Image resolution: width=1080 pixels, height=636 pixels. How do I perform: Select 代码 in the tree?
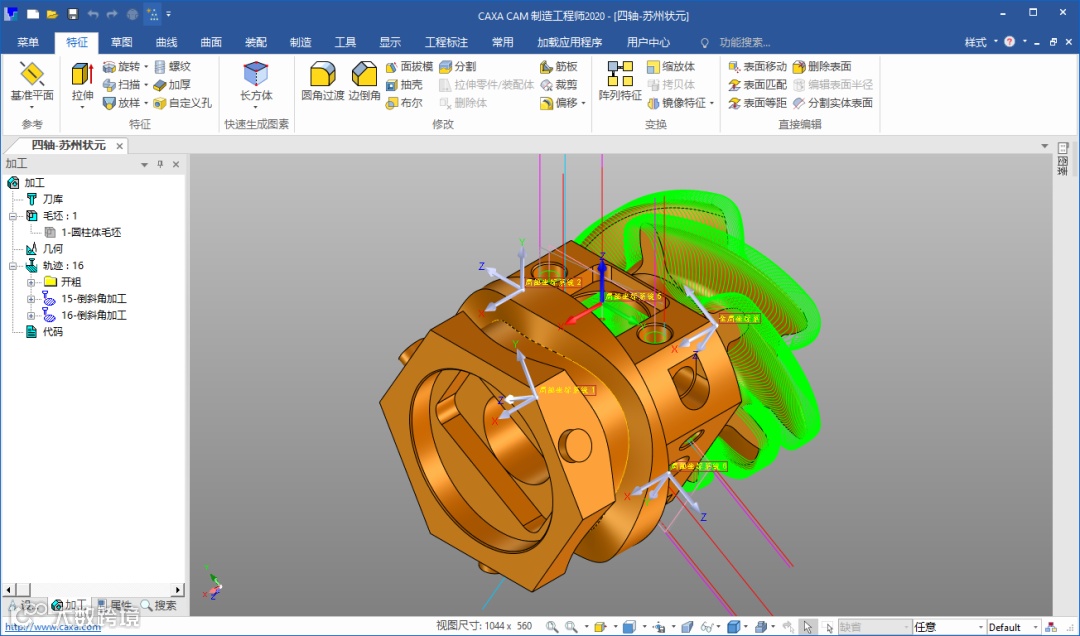click(x=52, y=331)
